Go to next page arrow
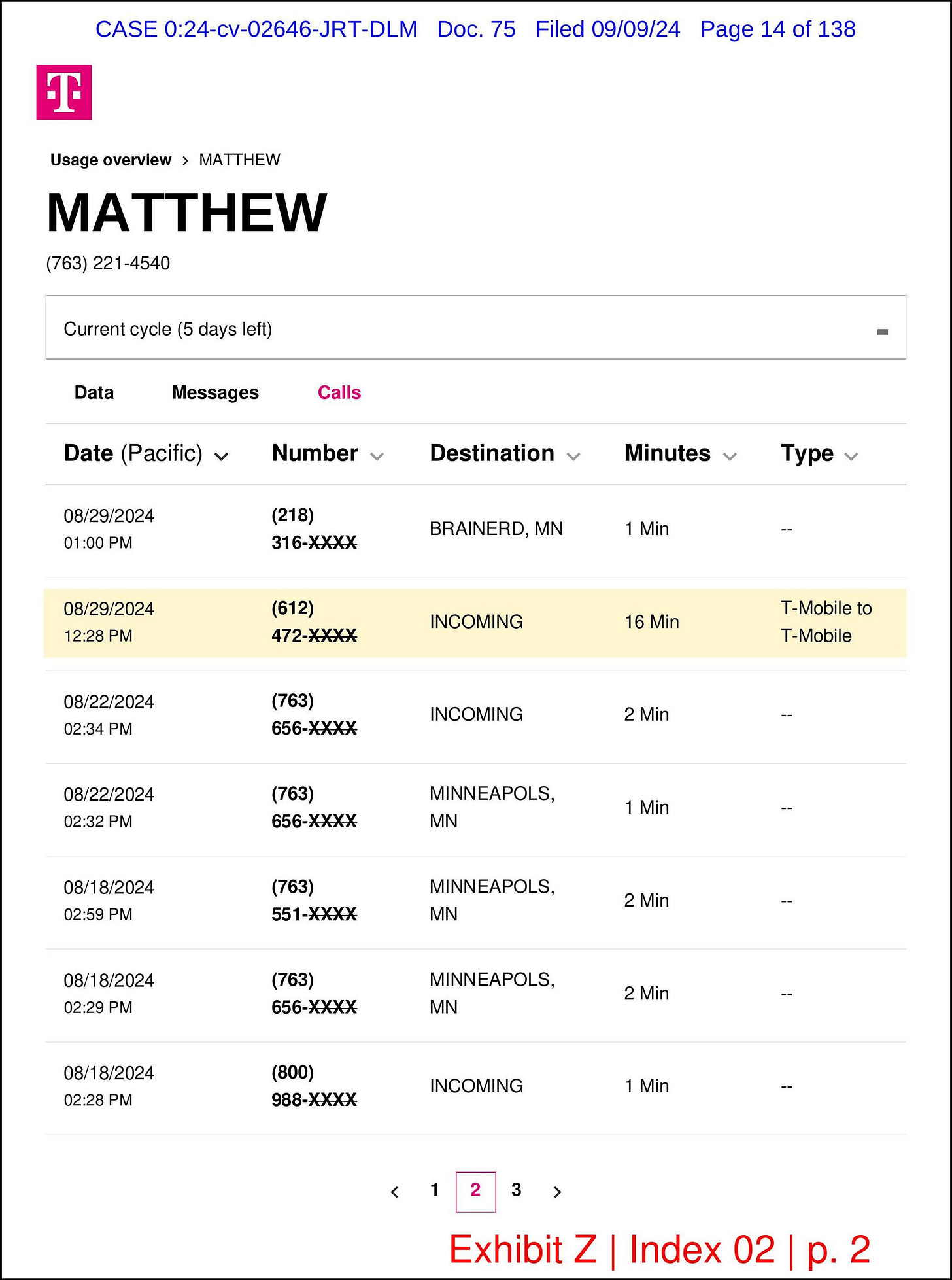The height and width of the screenshot is (1280, 952). (x=557, y=1192)
